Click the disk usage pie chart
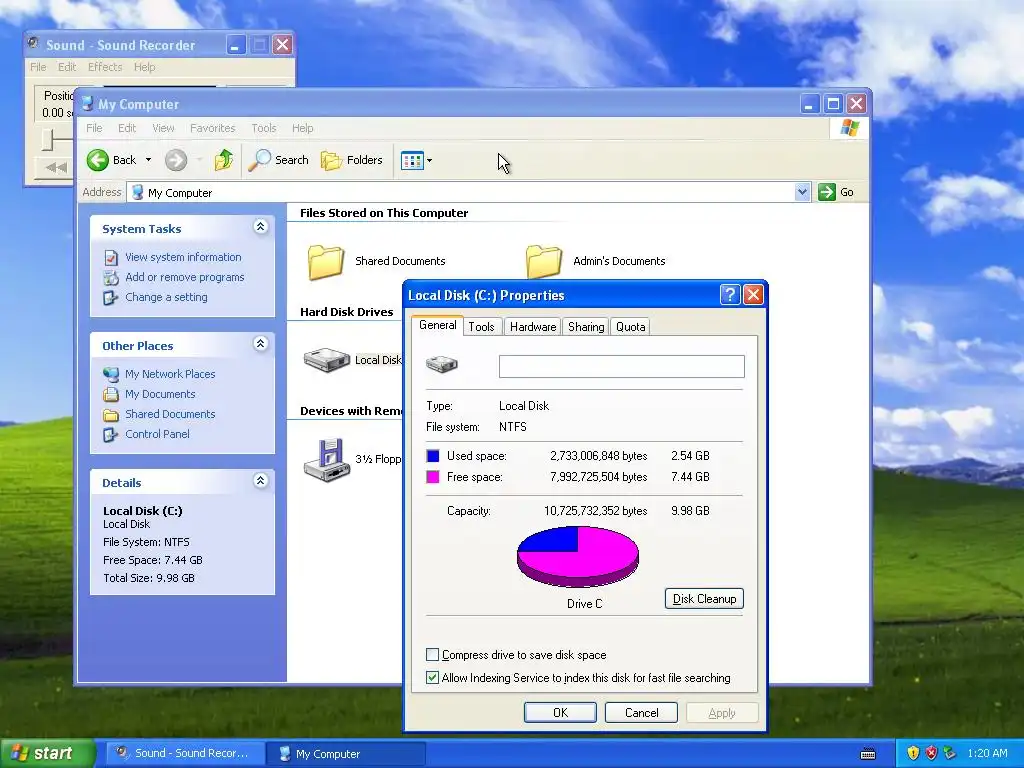1024x768 pixels. (x=577, y=556)
